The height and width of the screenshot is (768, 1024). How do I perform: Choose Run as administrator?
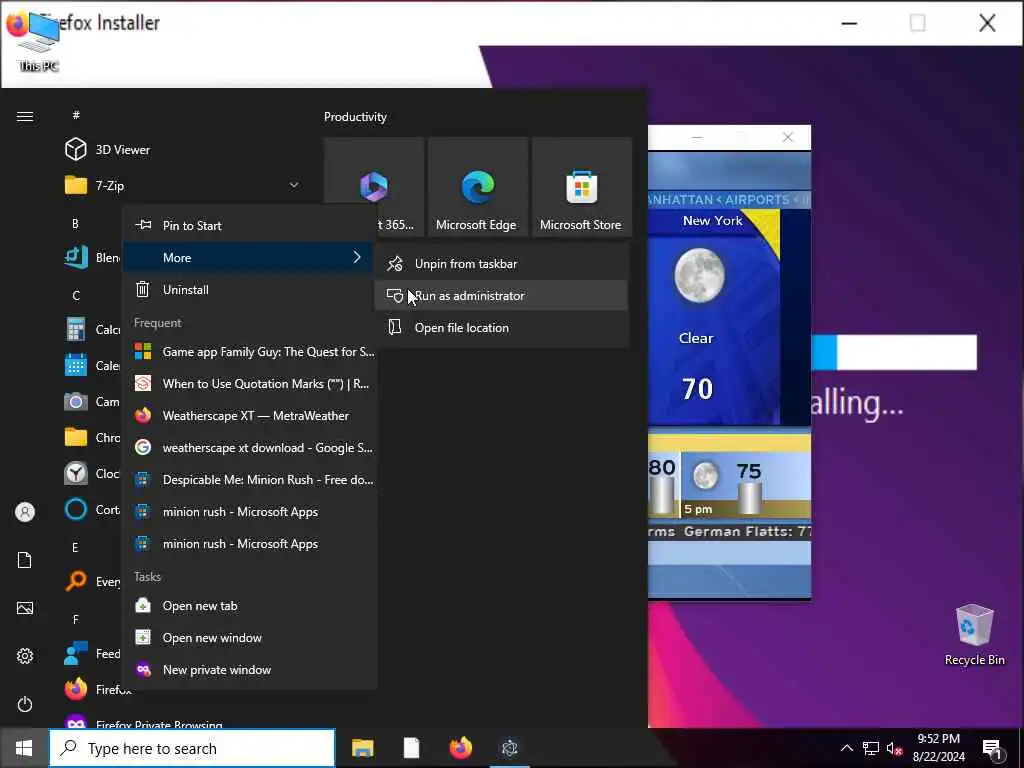click(502, 296)
